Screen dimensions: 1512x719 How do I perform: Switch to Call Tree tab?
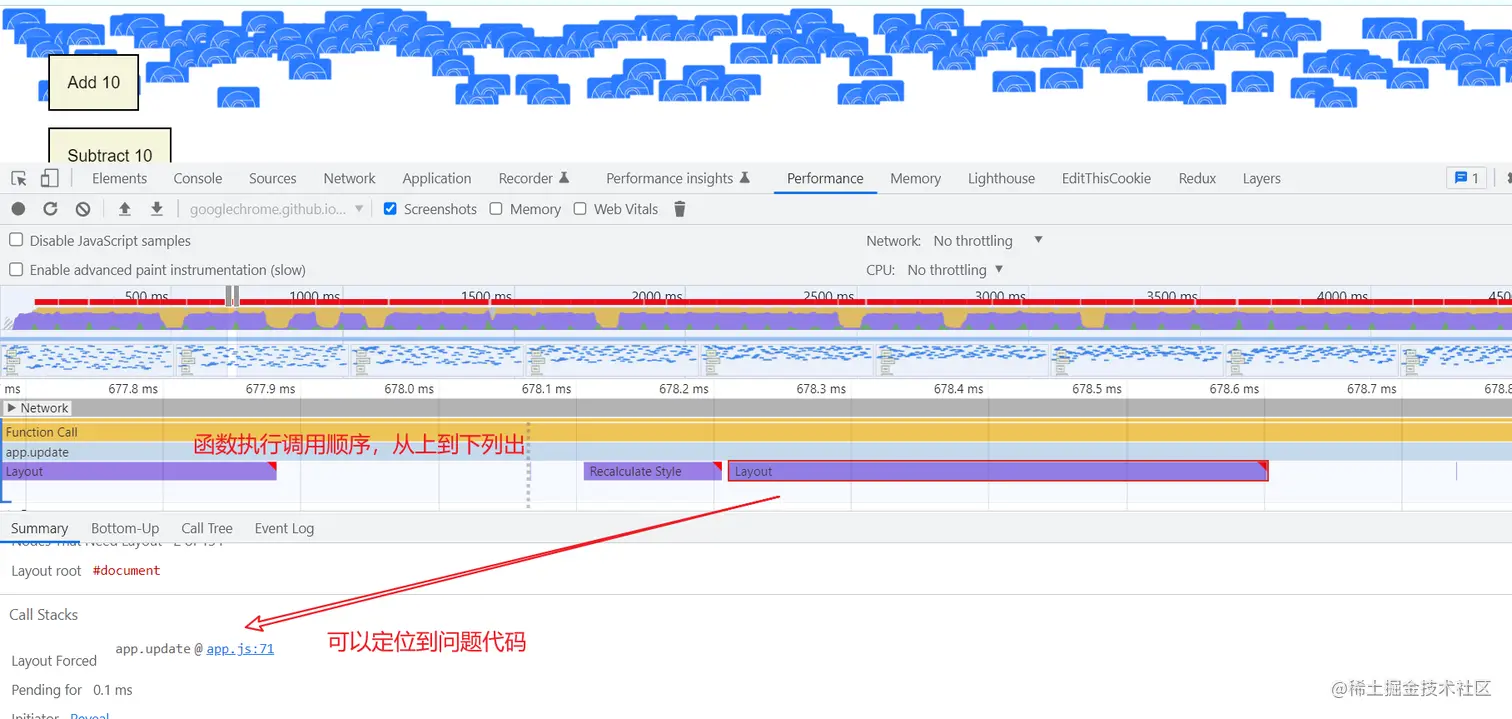tap(207, 528)
